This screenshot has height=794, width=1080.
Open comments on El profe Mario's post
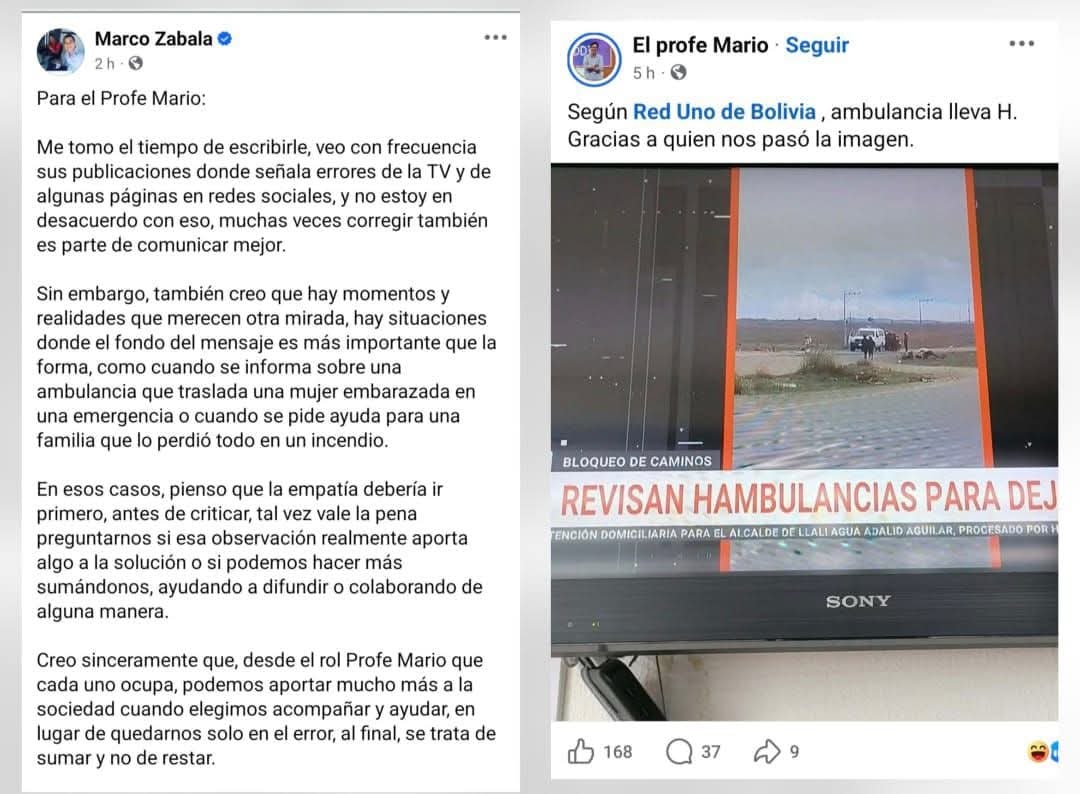(x=679, y=751)
